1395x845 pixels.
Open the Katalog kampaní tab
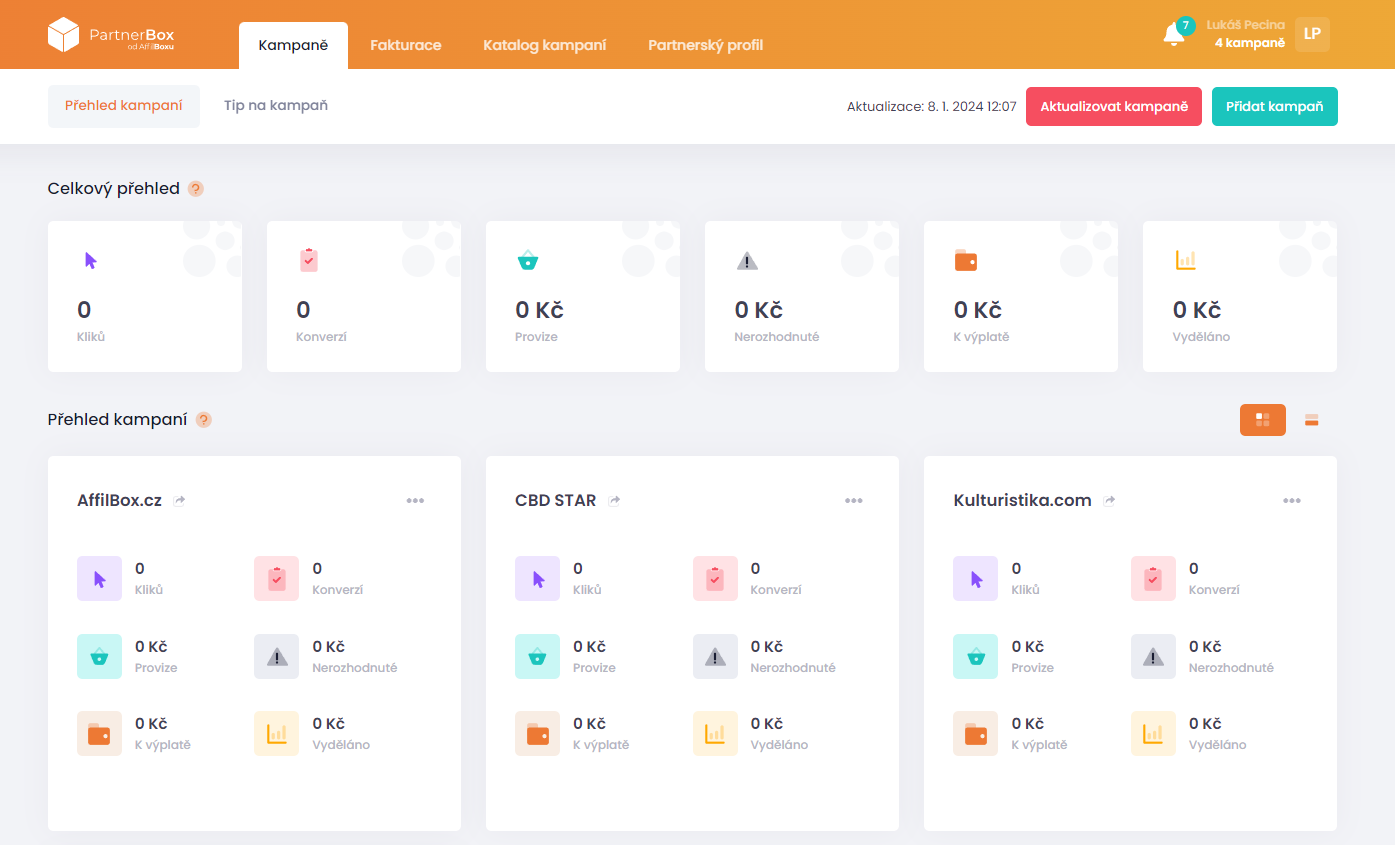coord(544,45)
